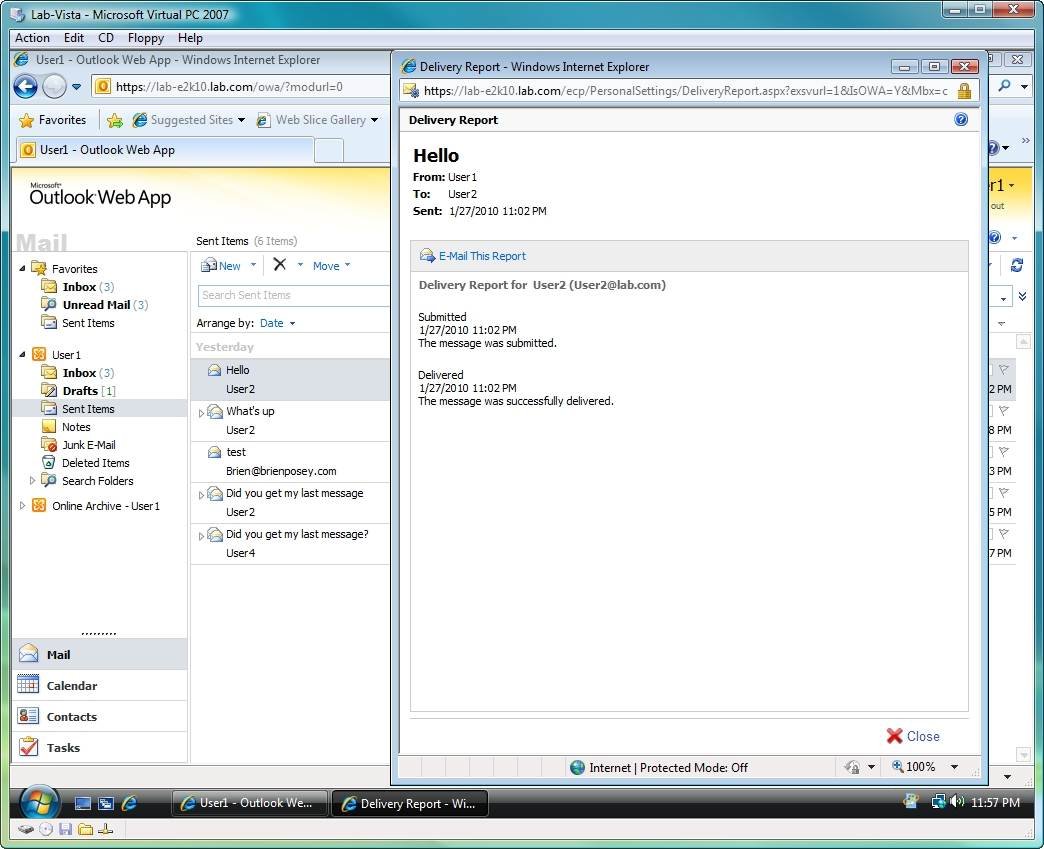Select the E-Mail This Report envelope icon
This screenshot has width=1044, height=849.
(427, 256)
